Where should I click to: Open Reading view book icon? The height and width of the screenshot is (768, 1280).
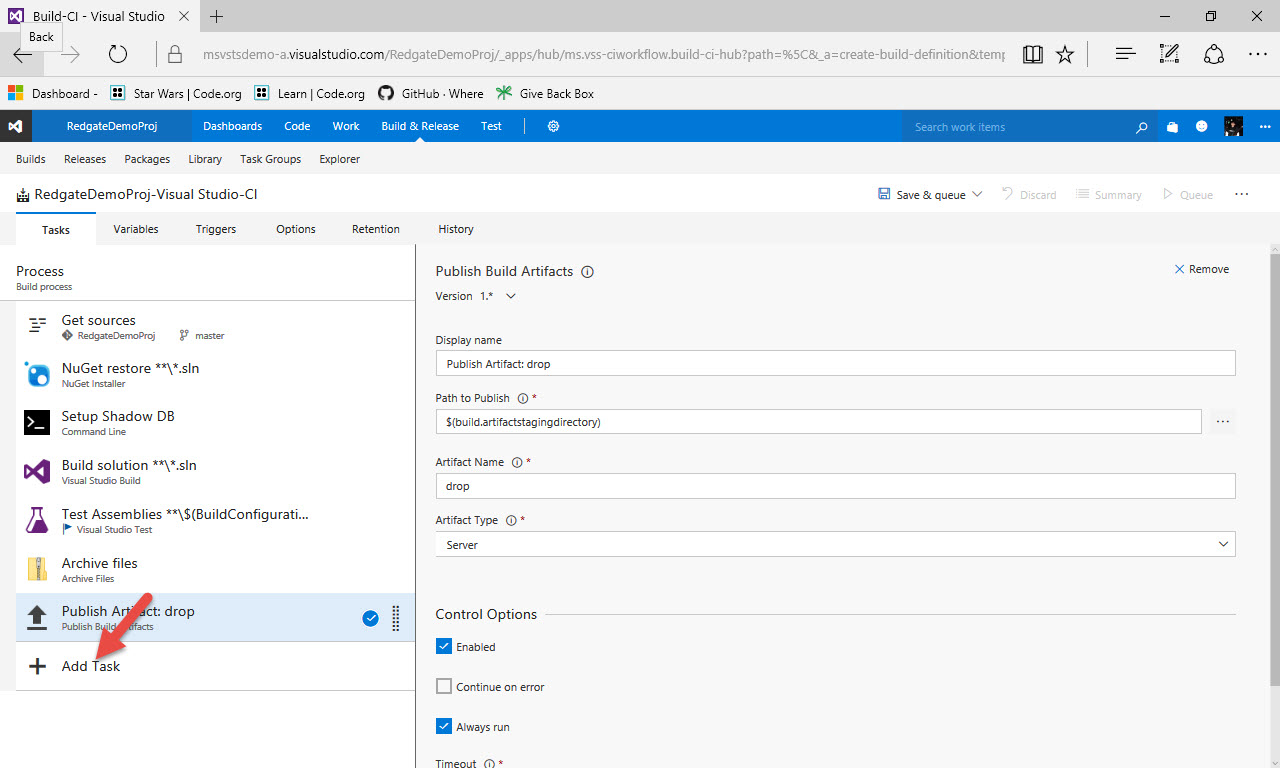[1033, 55]
